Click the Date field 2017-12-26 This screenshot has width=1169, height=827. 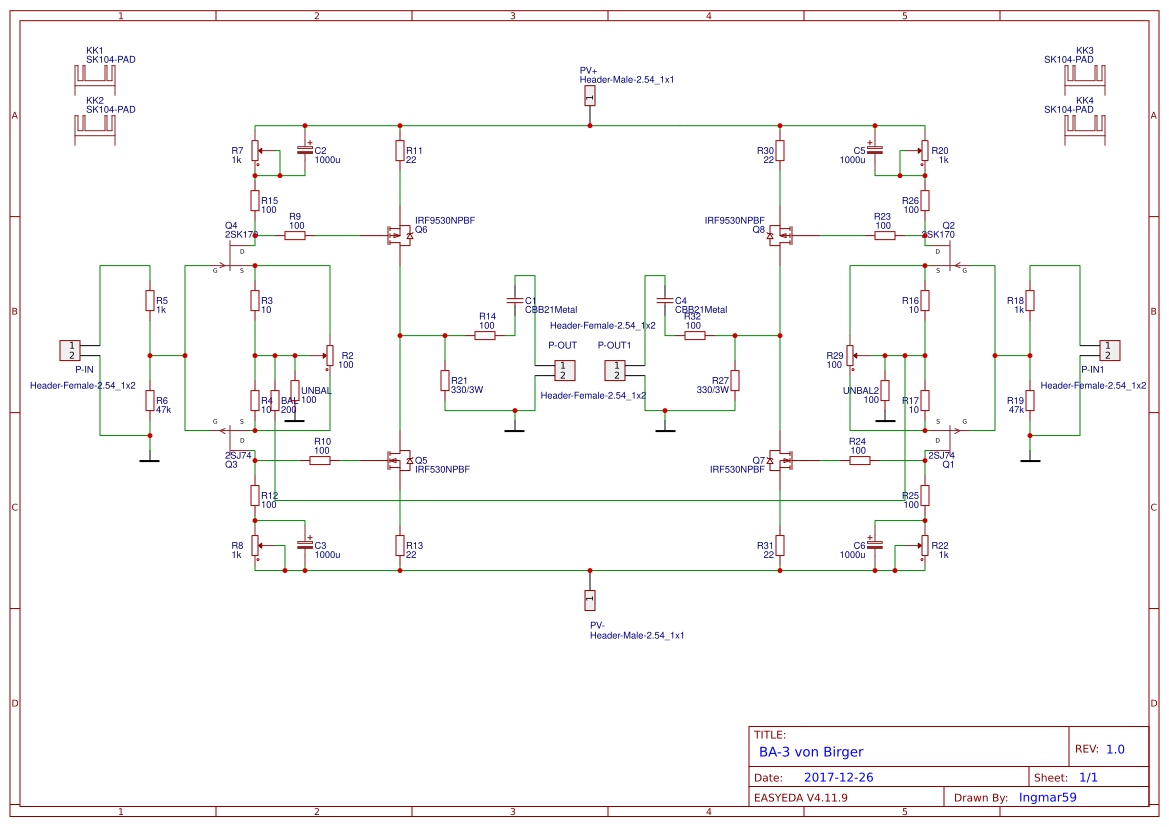[x=839, y=776]
